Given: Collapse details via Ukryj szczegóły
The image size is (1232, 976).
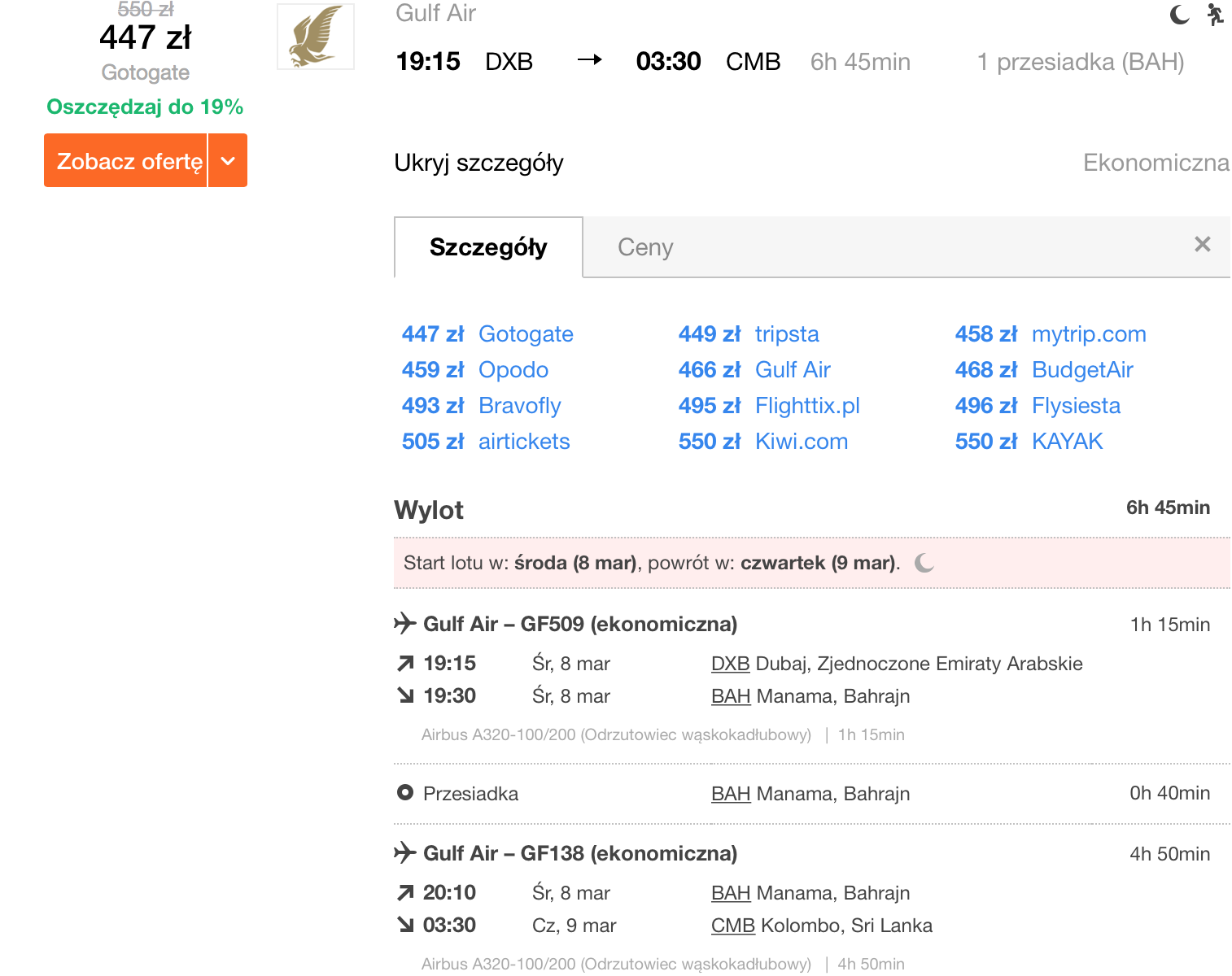Looking at the screenshot, I should [478, 163].
